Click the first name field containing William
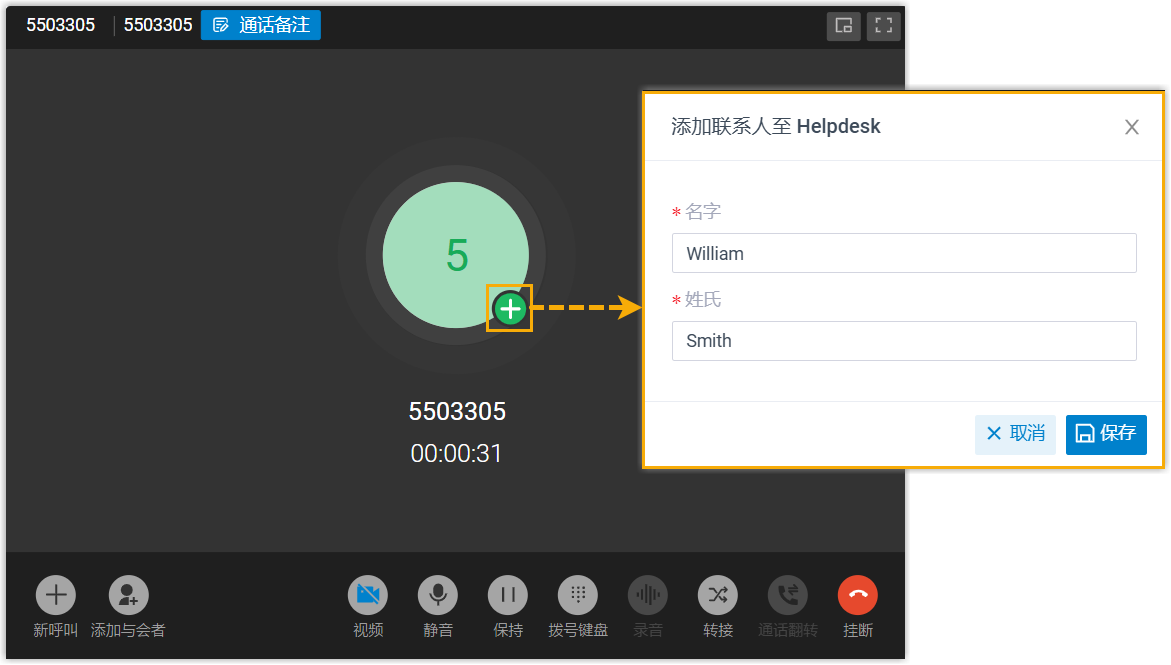The height and width of the screenshot is (665, 1171). point(904,253)
